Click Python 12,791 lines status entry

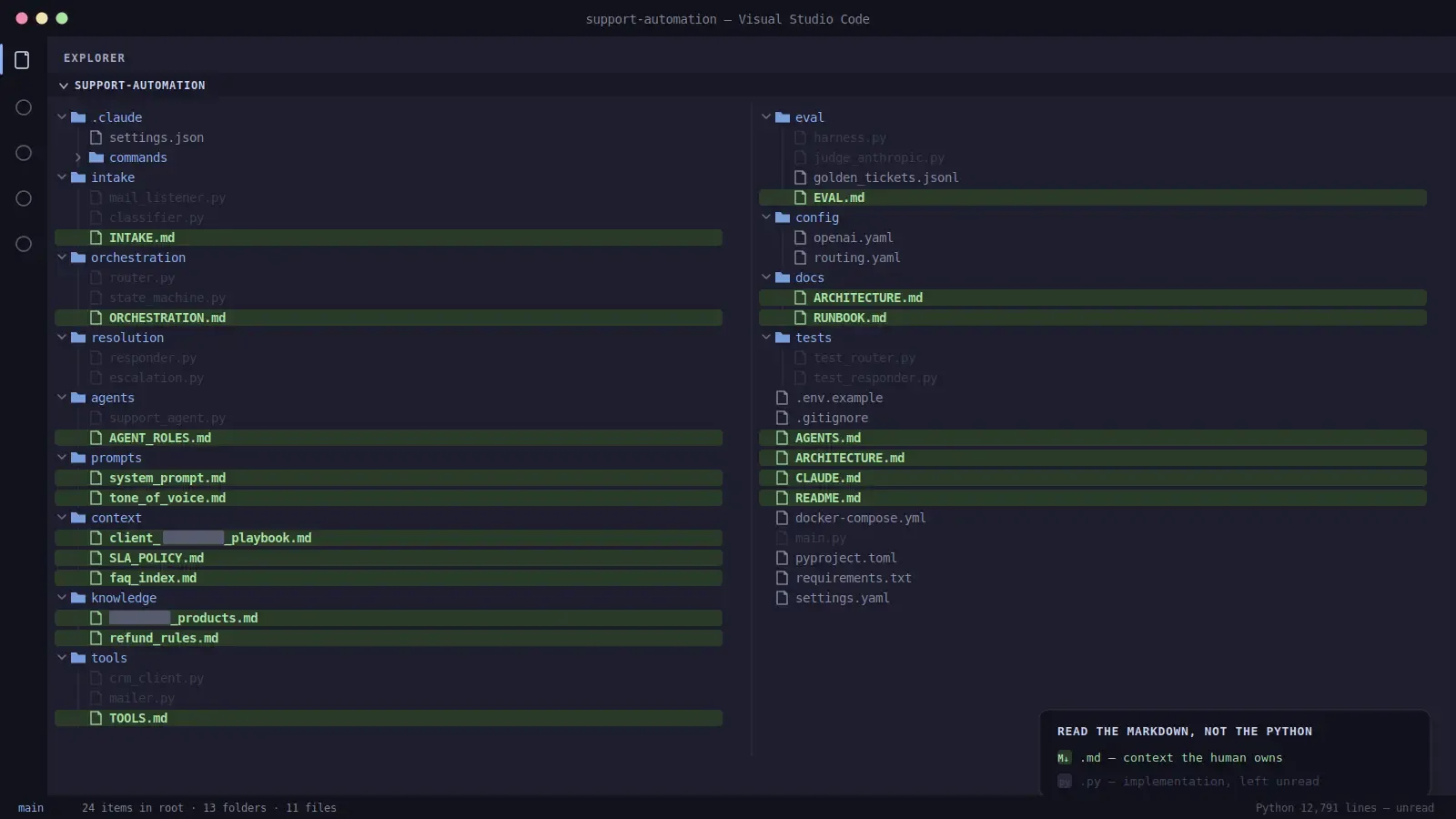[x=1345, y=808]
